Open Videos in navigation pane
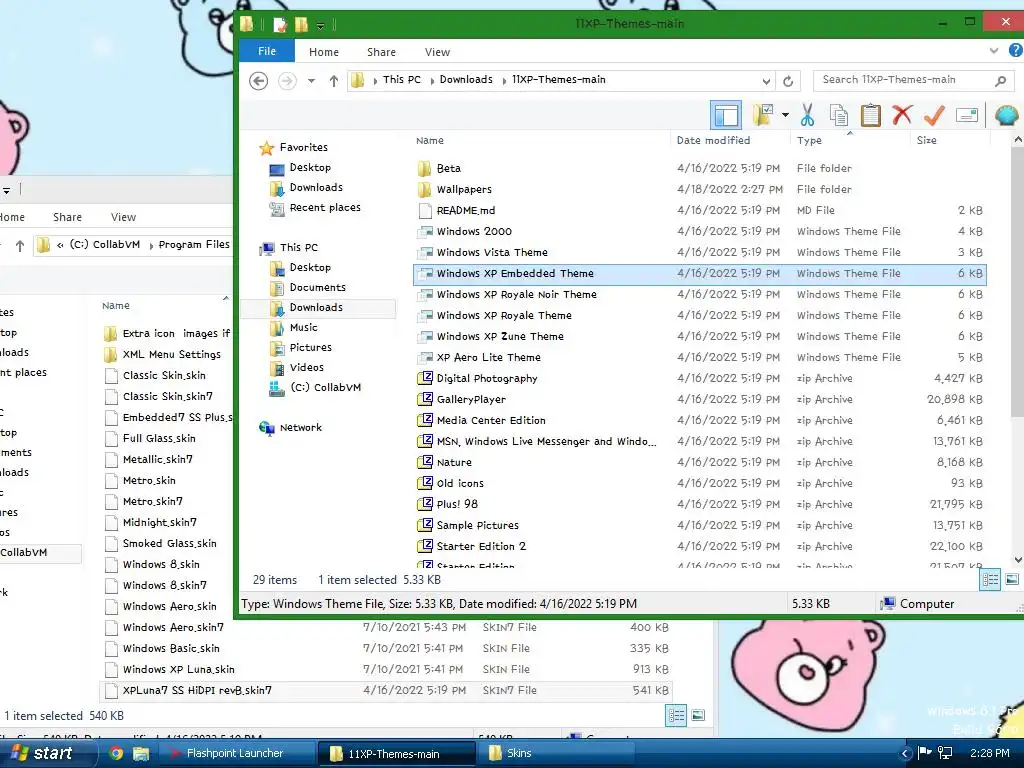 click(x=306, y=368)
